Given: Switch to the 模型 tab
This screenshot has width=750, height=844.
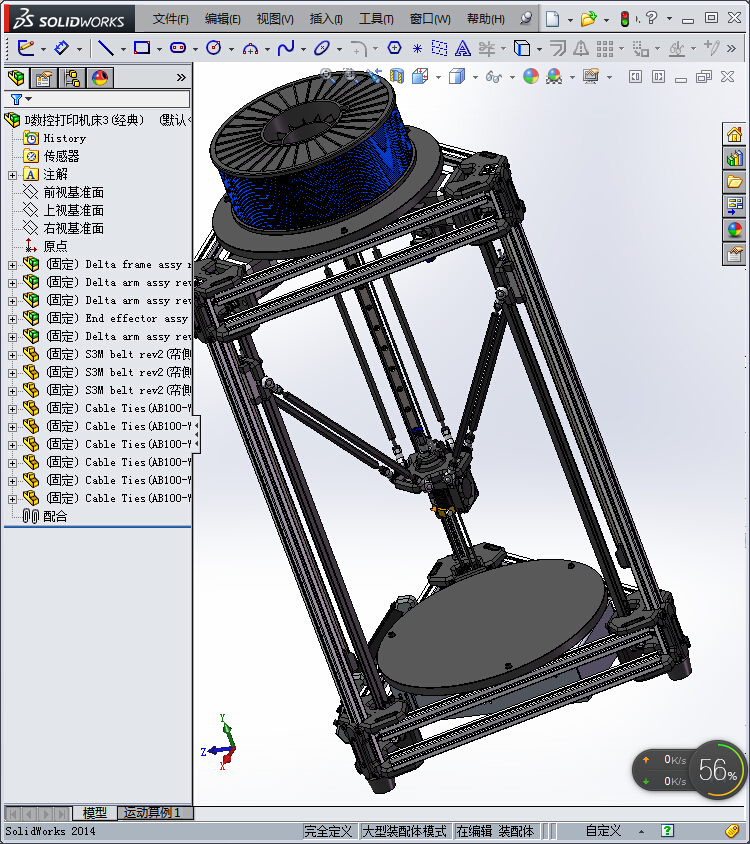Looking at the screenshot, I should [x=94, y=813].
